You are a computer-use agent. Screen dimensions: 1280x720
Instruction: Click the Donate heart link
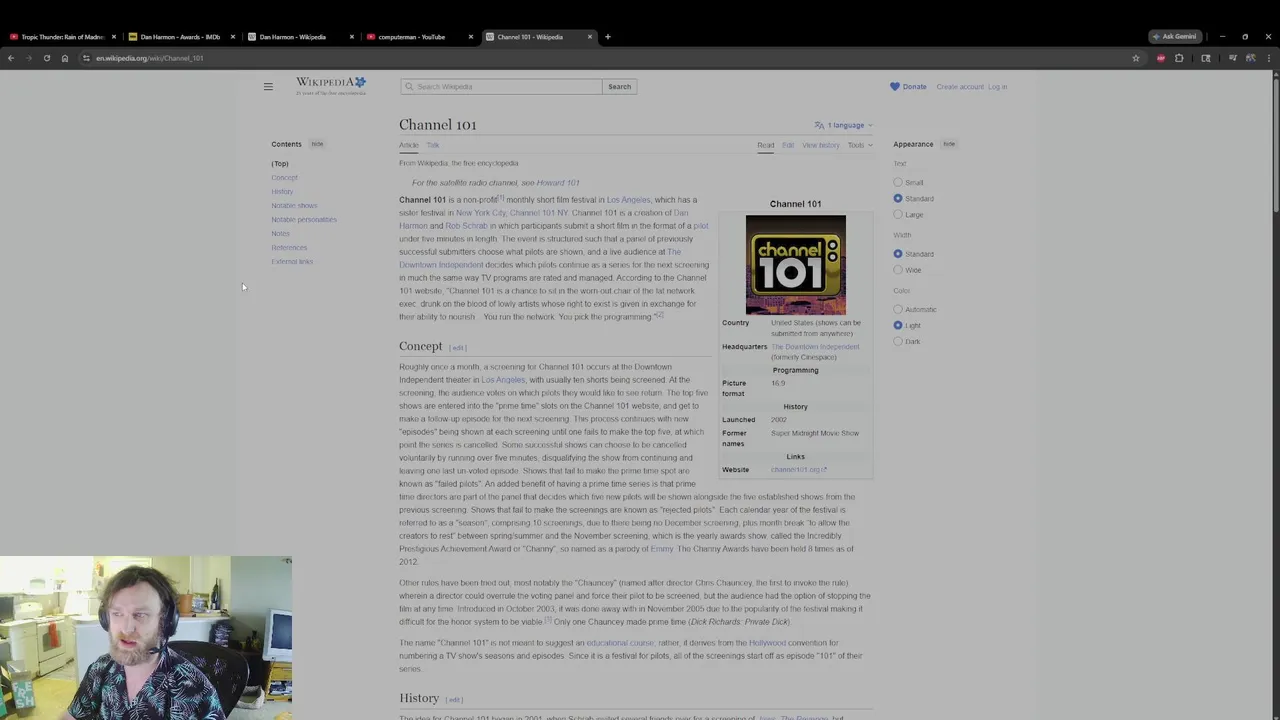[908, 87]
